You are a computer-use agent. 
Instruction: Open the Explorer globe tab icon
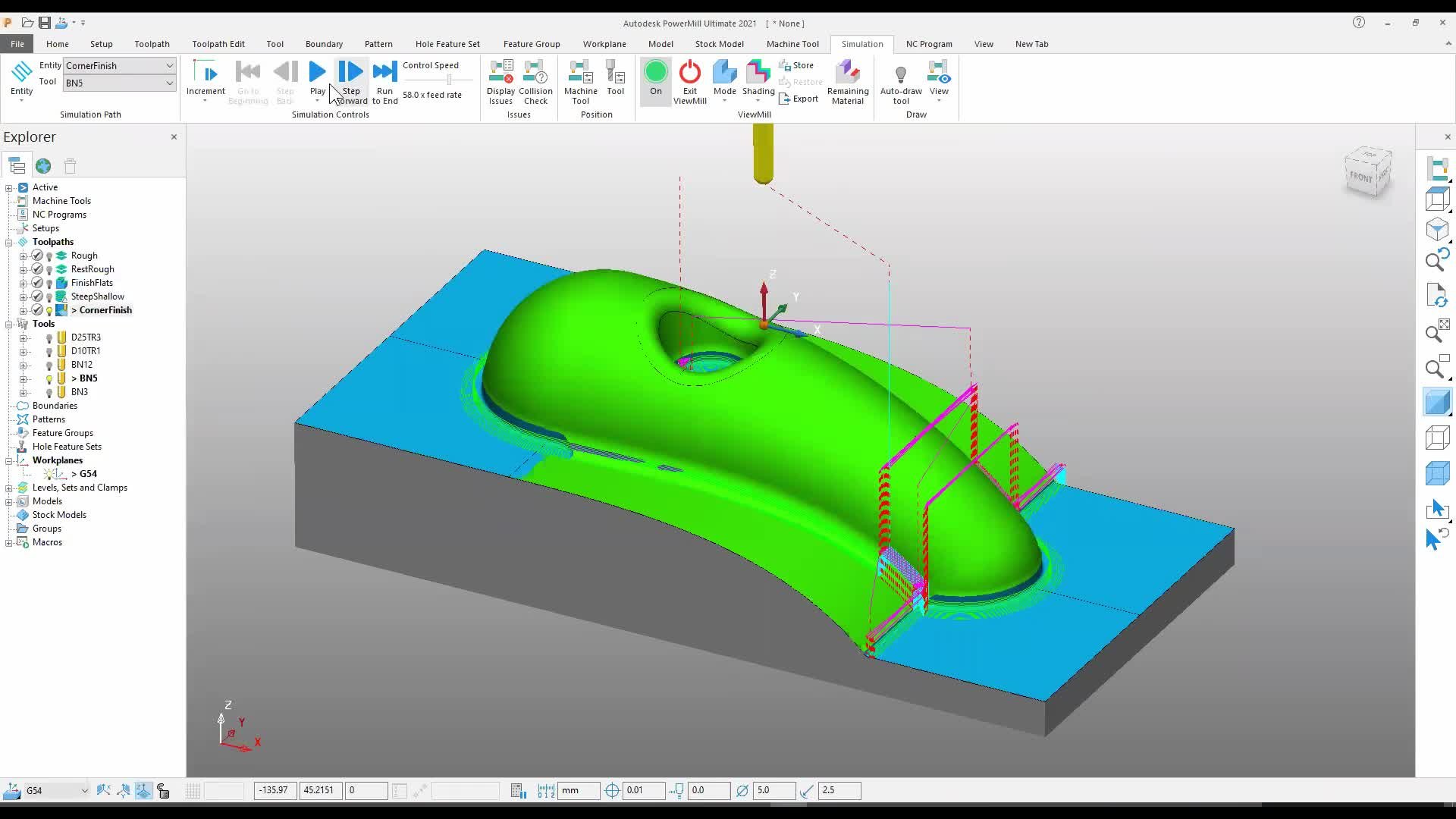pos(43,165)
